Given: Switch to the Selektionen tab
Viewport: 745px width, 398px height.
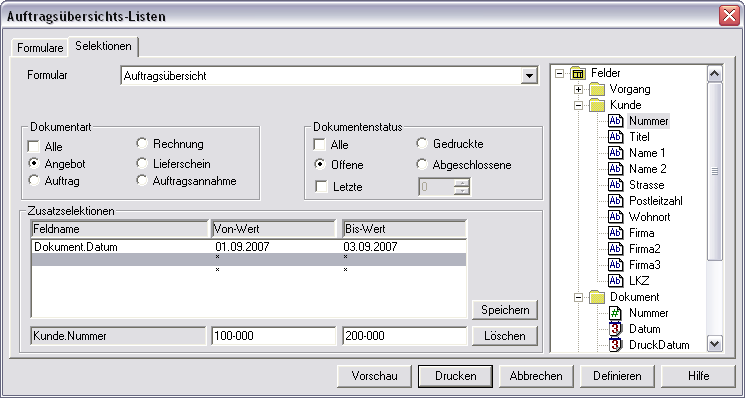Looking at the screenshot, I should click(103, 46).
